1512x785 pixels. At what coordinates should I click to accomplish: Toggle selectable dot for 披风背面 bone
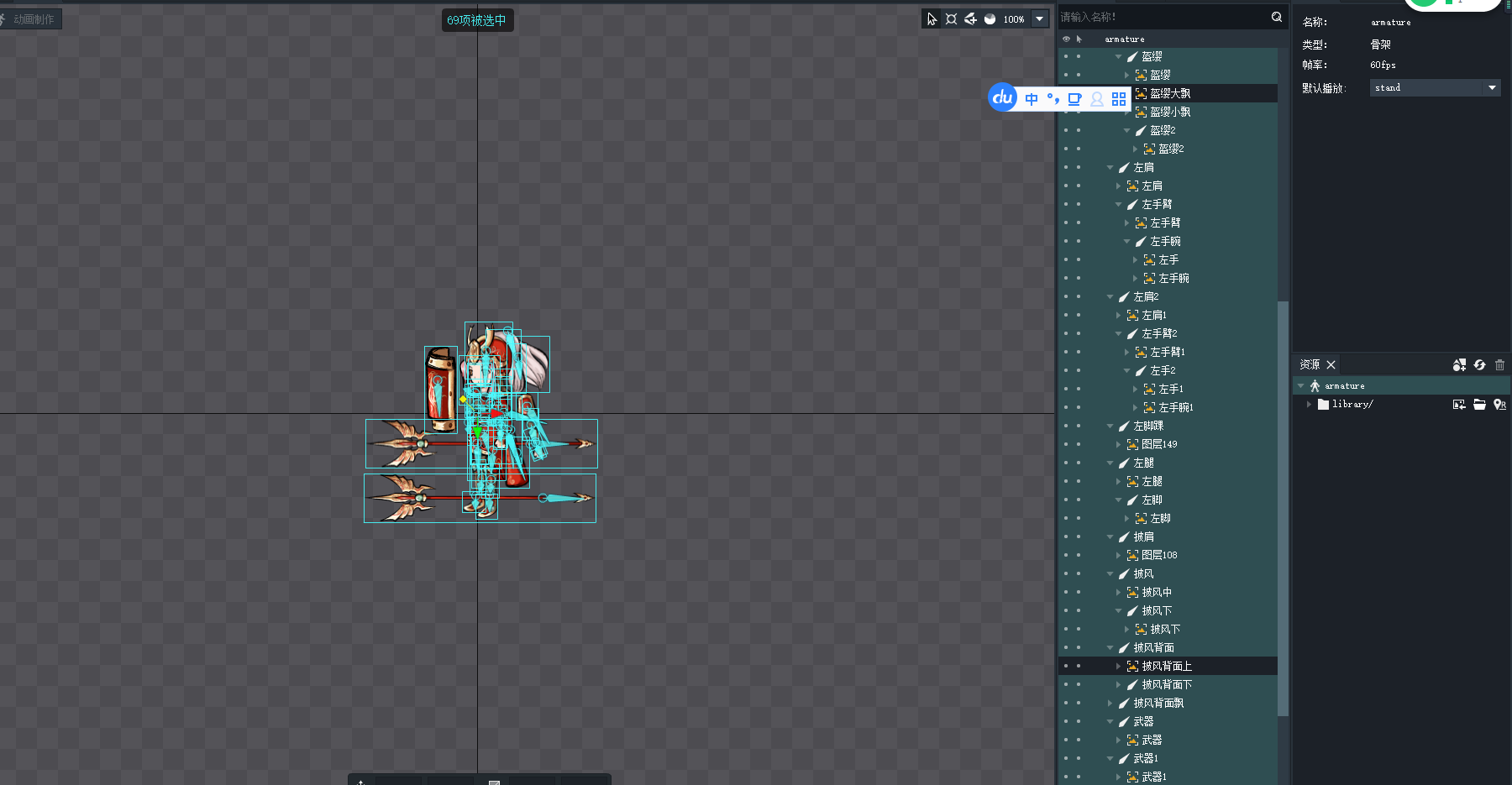[x=1079, y=648]
